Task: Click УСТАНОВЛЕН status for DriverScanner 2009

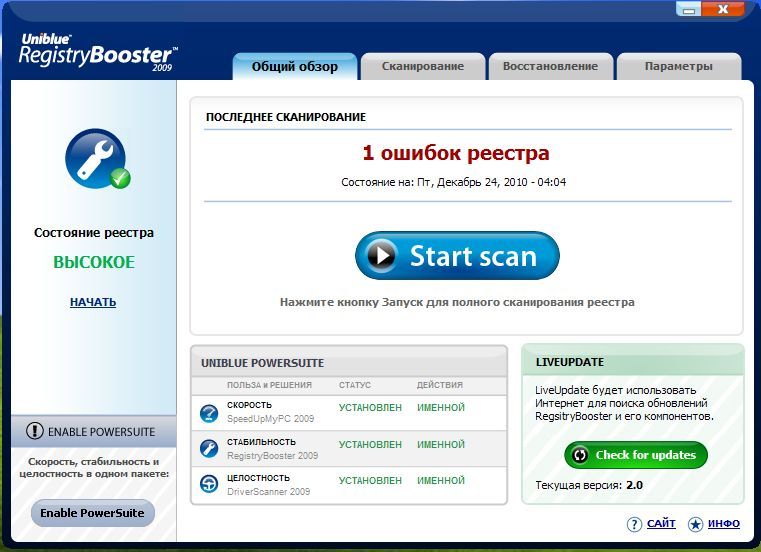Action: coord(370,480)
